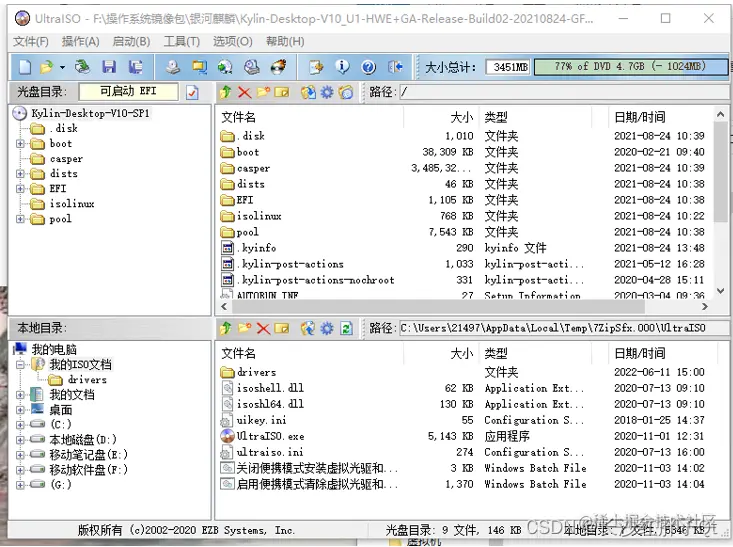Open the 选项(O) menu

coord(233,42)
